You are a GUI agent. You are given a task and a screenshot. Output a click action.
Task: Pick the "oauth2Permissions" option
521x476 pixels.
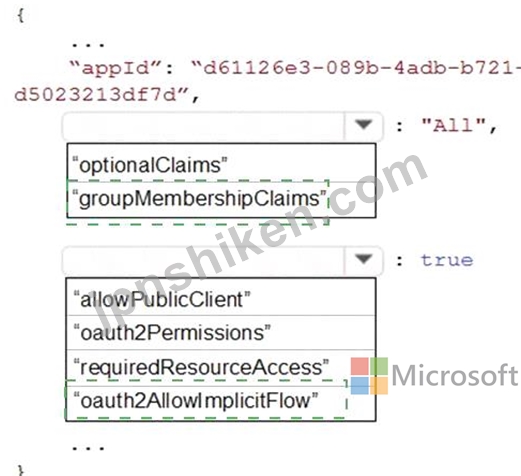(x=221, y=333)
